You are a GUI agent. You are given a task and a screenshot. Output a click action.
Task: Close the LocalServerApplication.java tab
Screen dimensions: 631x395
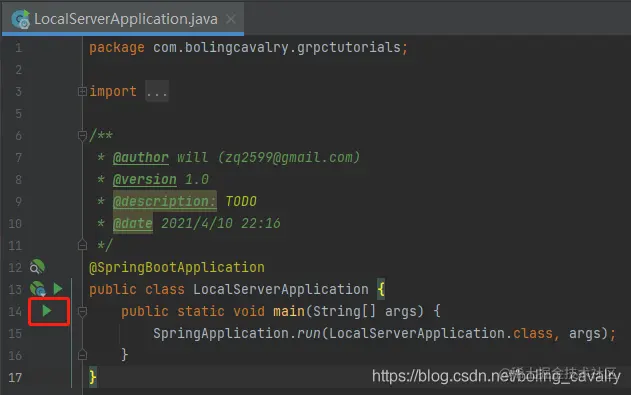231,19
